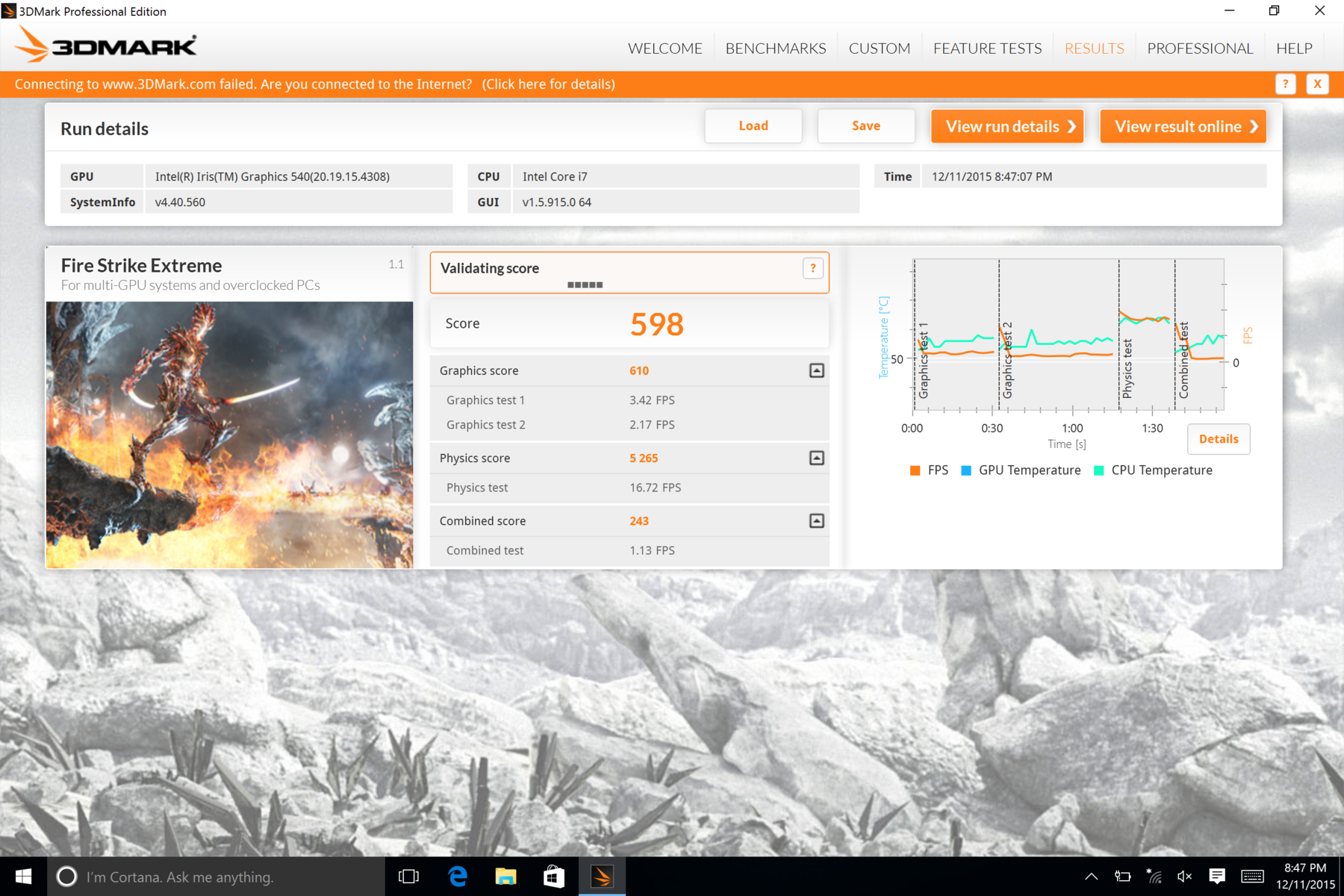Screen dimensions: 1344x896
Task: Open the touch keyboard tray icon
Action: coord(1252,877)
